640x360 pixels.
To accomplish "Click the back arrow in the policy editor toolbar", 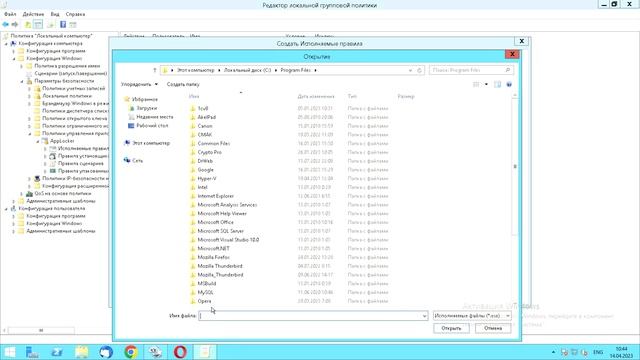I will 6,24.
